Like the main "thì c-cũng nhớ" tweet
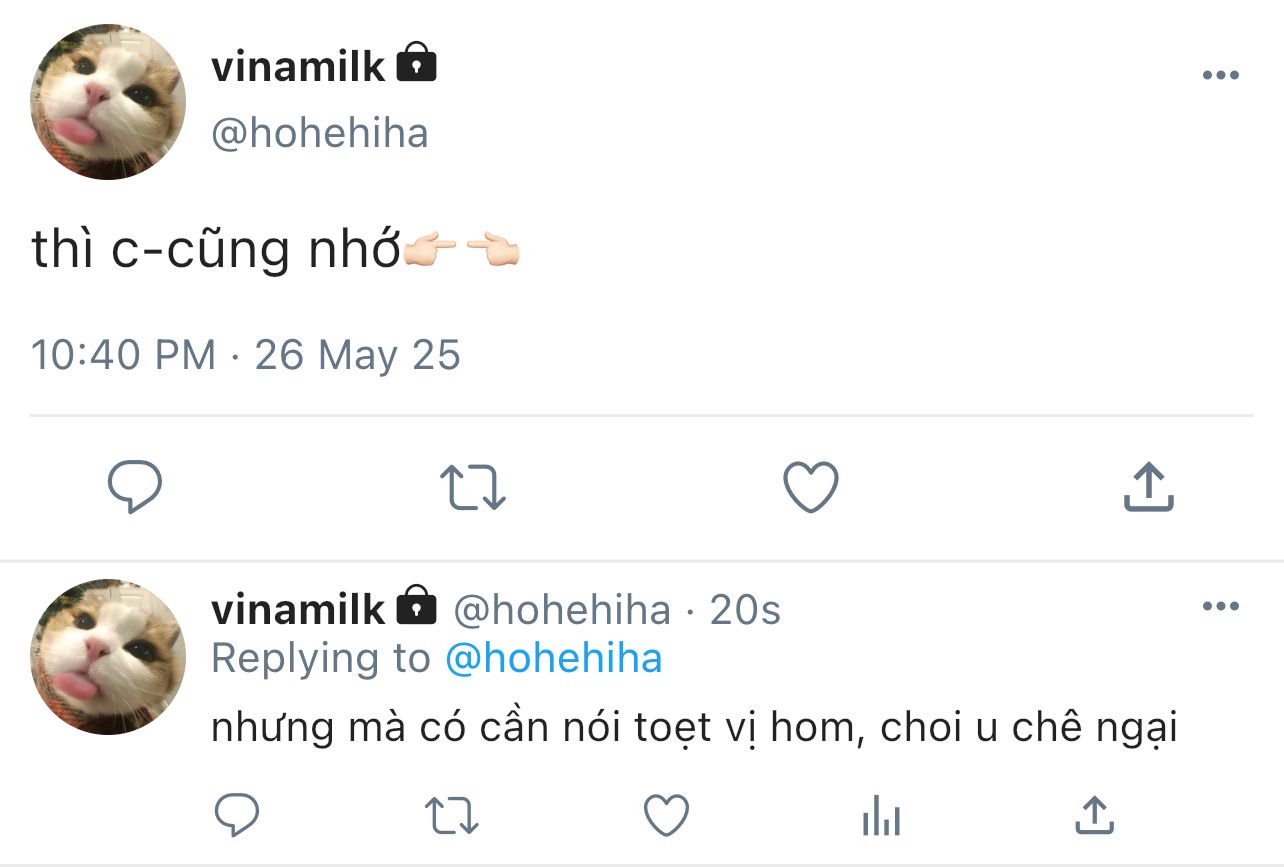Viewport: 1284px width, 867px height. point(810,487)
